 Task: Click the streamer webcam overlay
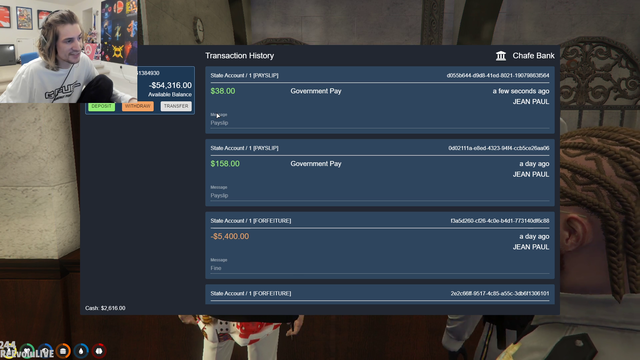[69, 51]
